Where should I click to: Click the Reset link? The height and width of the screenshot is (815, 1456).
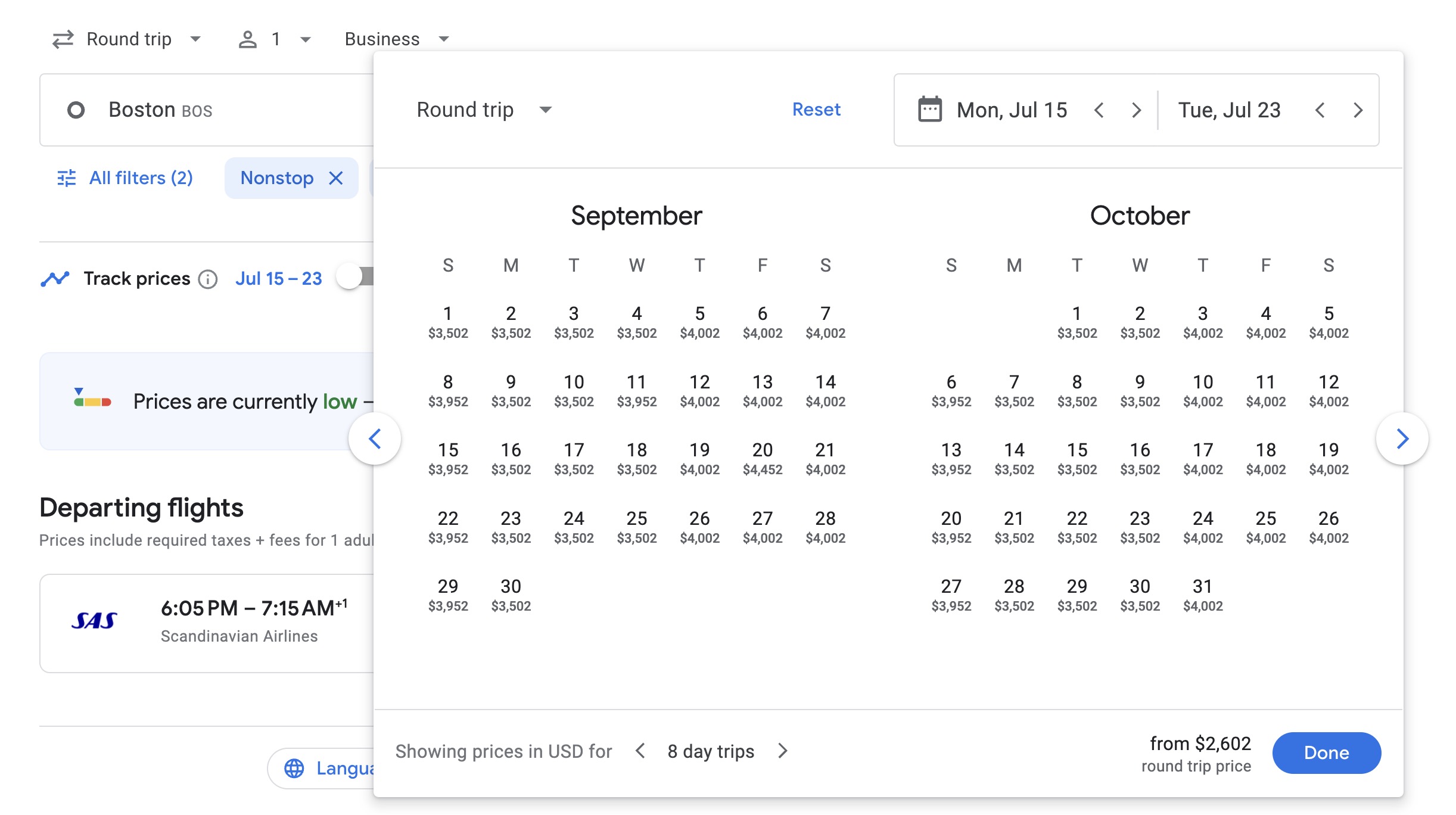816,110
